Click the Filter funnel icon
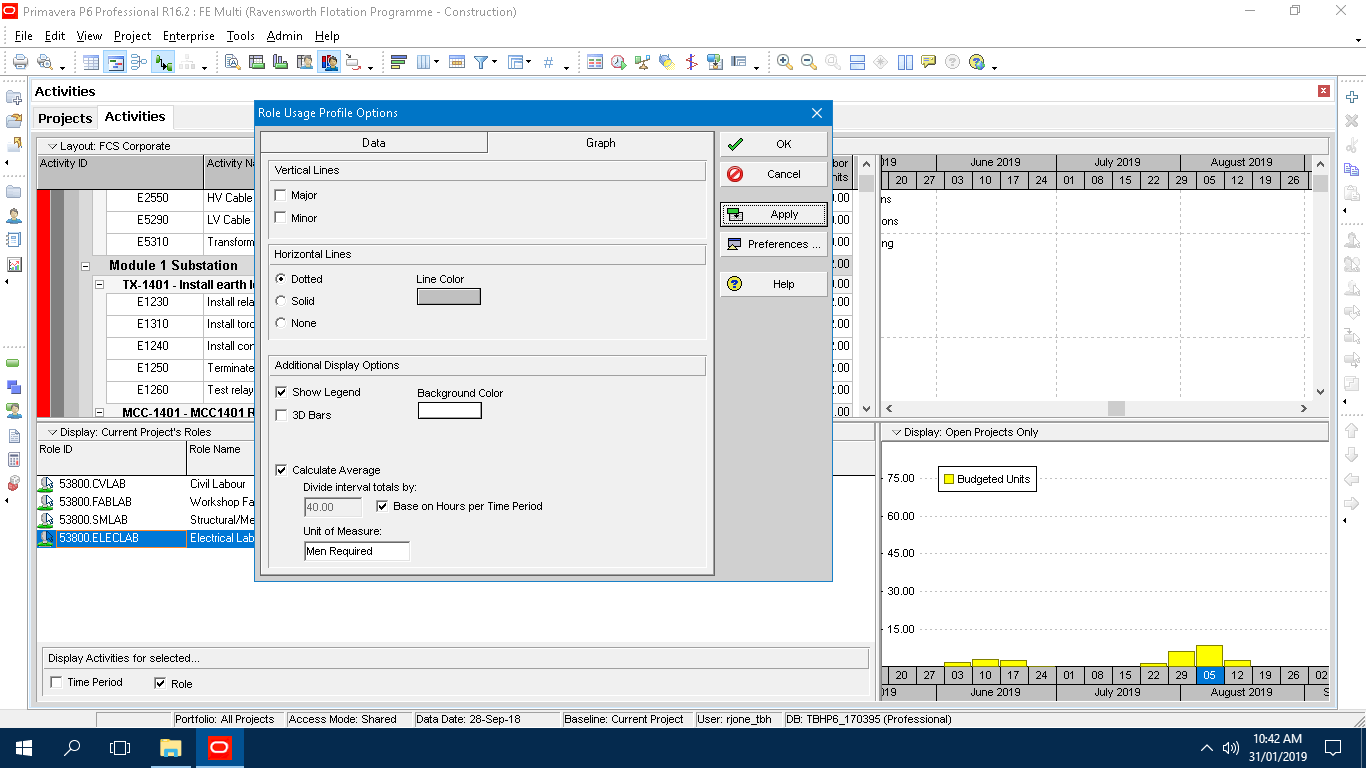This screenshot has width=1366, height=768. coord(481,62)
